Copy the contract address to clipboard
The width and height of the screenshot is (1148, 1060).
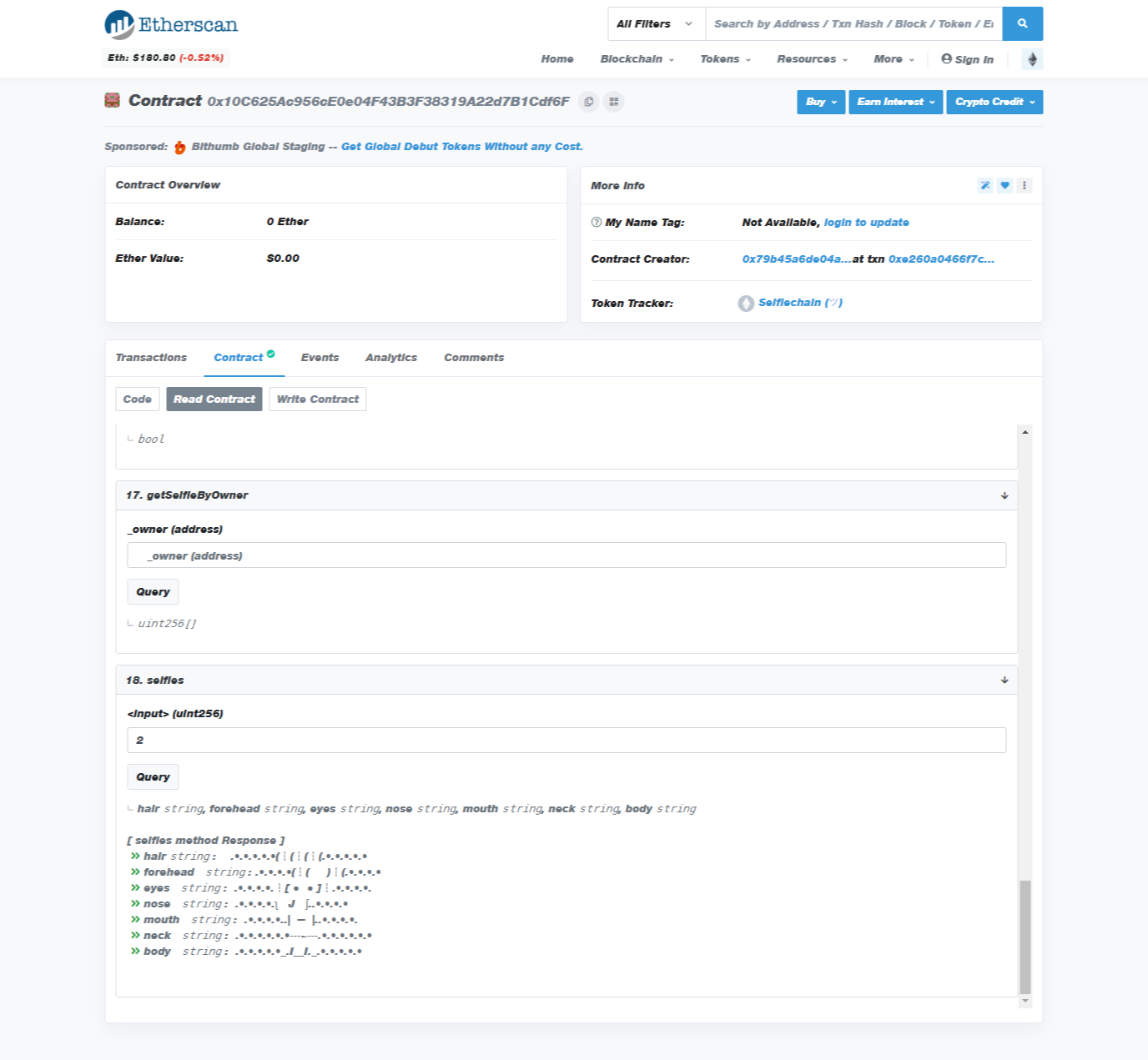(x=589, y=102)
